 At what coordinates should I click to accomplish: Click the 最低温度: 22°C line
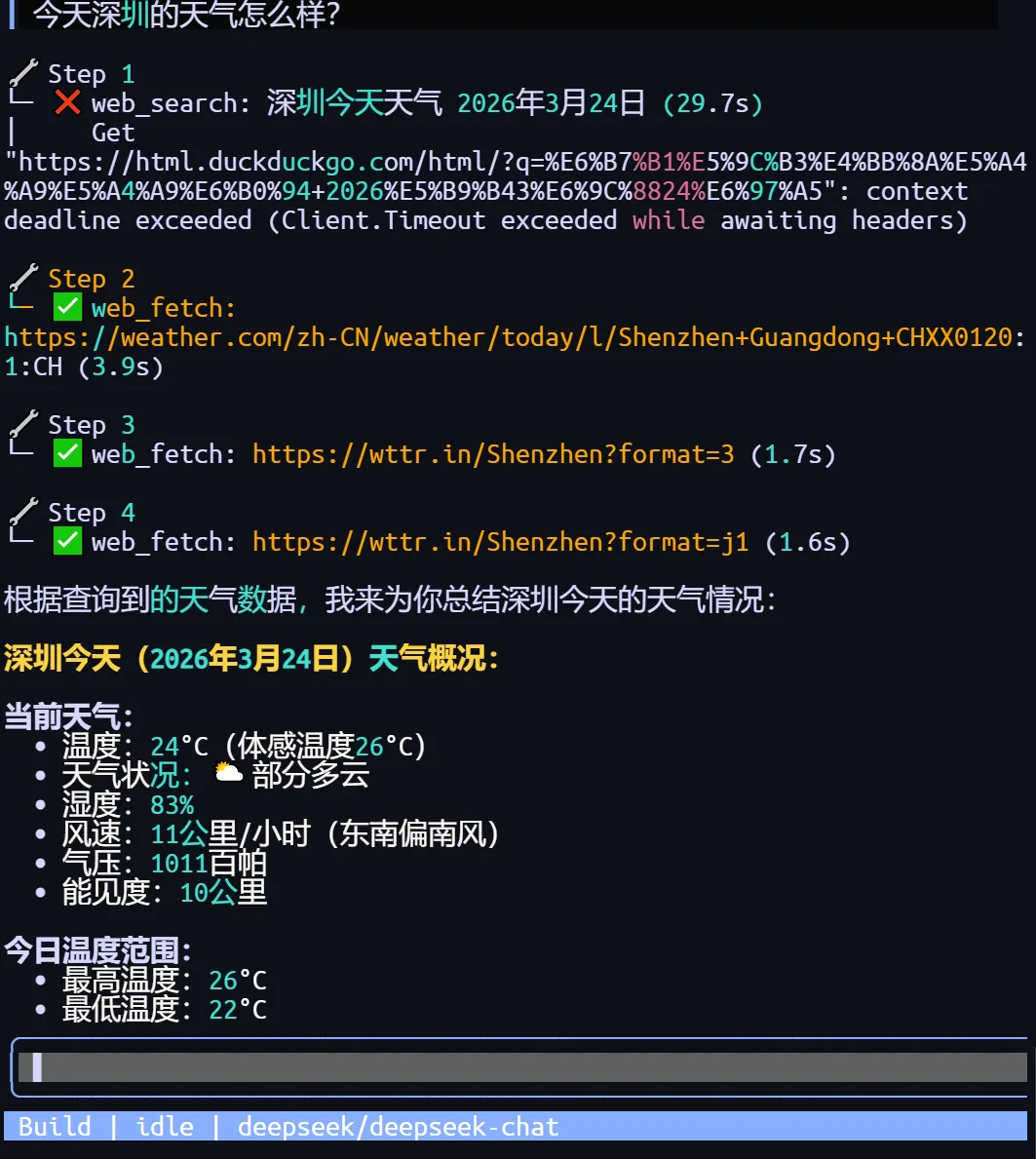coord(164,1009)
